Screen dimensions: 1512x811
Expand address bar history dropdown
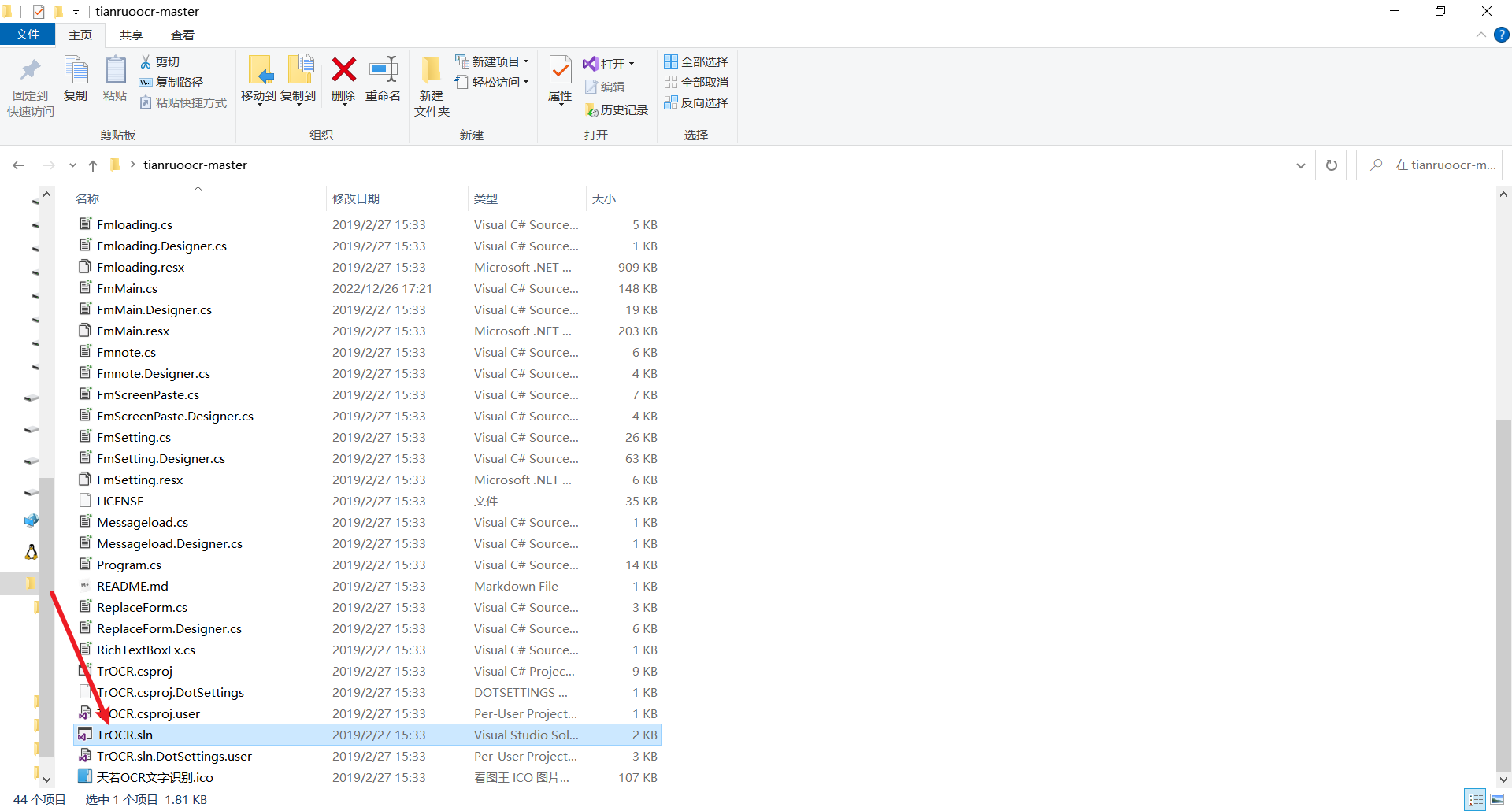1301,165
